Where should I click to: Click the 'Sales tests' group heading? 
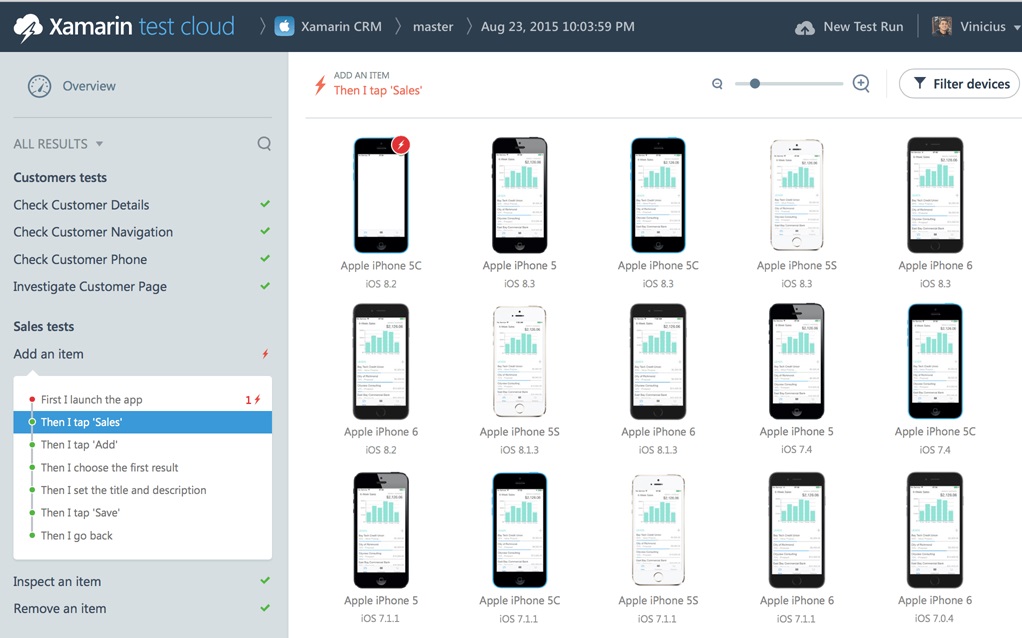tap(44, 326)
